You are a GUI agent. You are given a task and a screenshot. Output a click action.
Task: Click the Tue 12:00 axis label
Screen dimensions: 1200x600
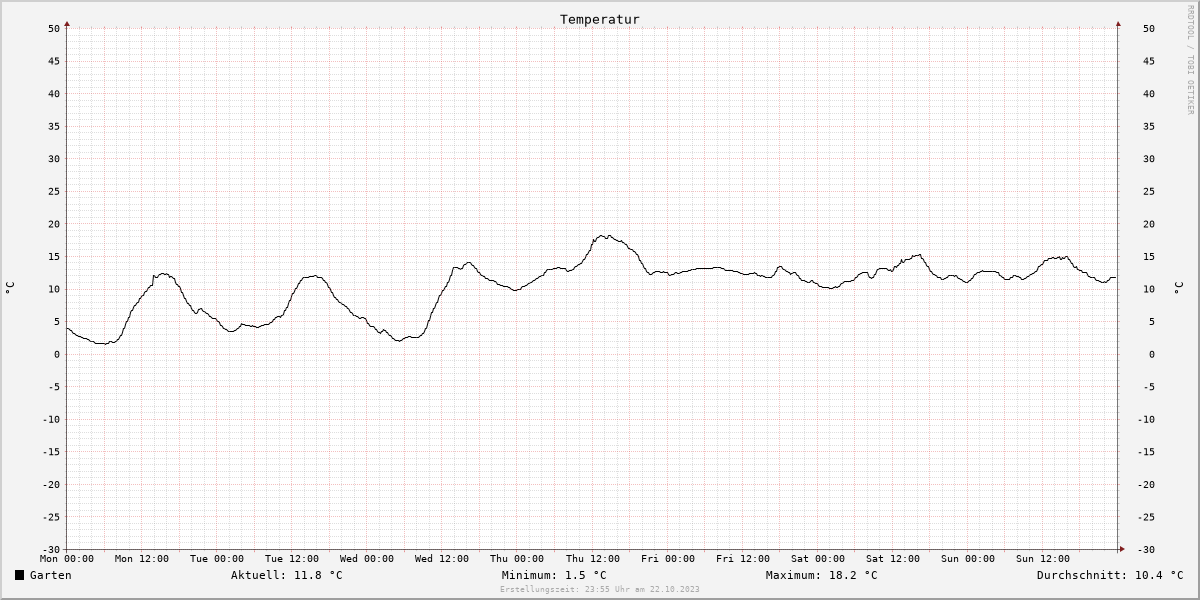point(292,559)
